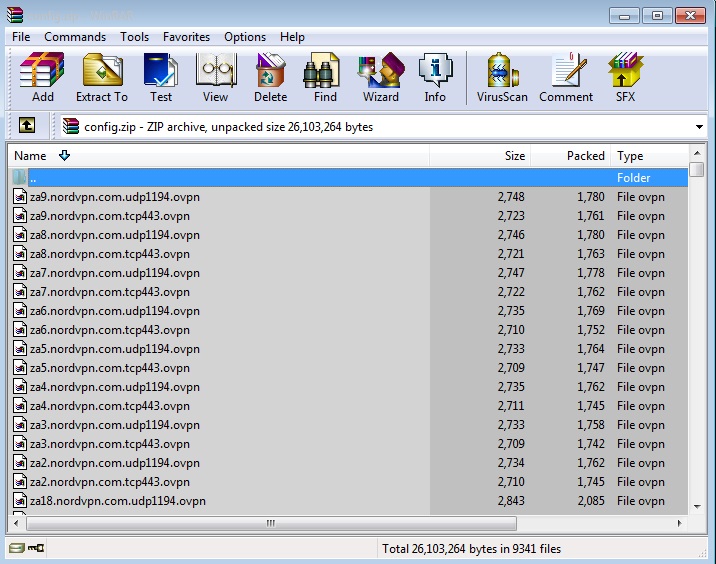Click the key password icon in status bar
716x564 pixels.
36,548
